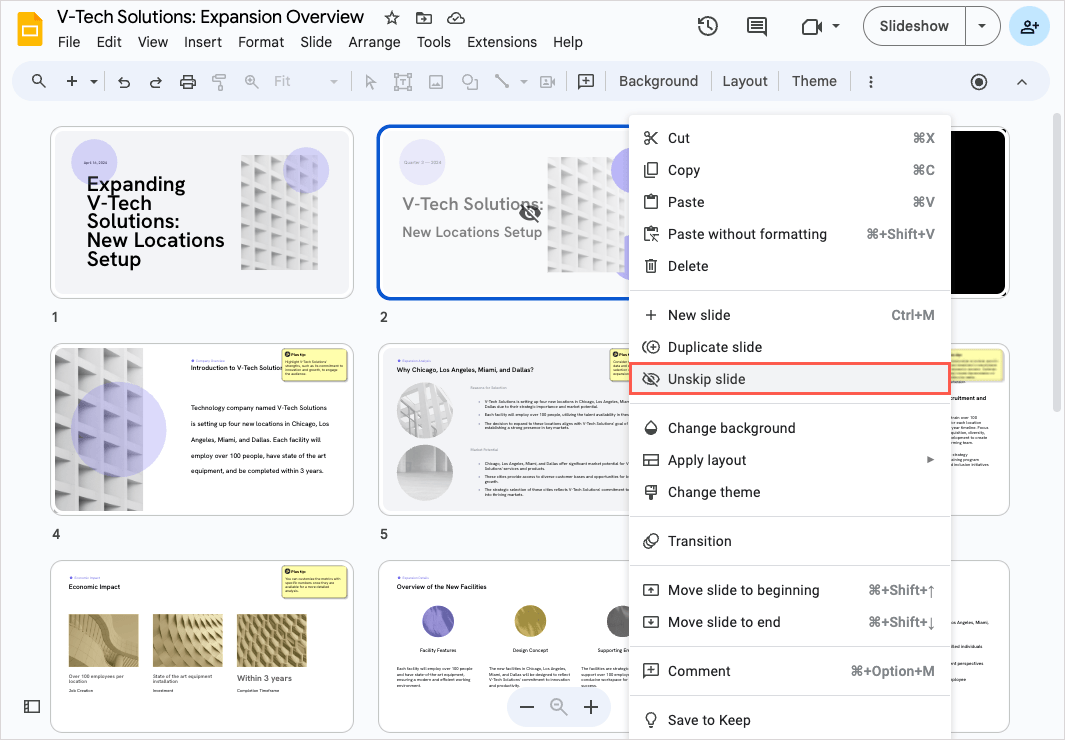Search the menus with magnifier icon

pos(39,81)
